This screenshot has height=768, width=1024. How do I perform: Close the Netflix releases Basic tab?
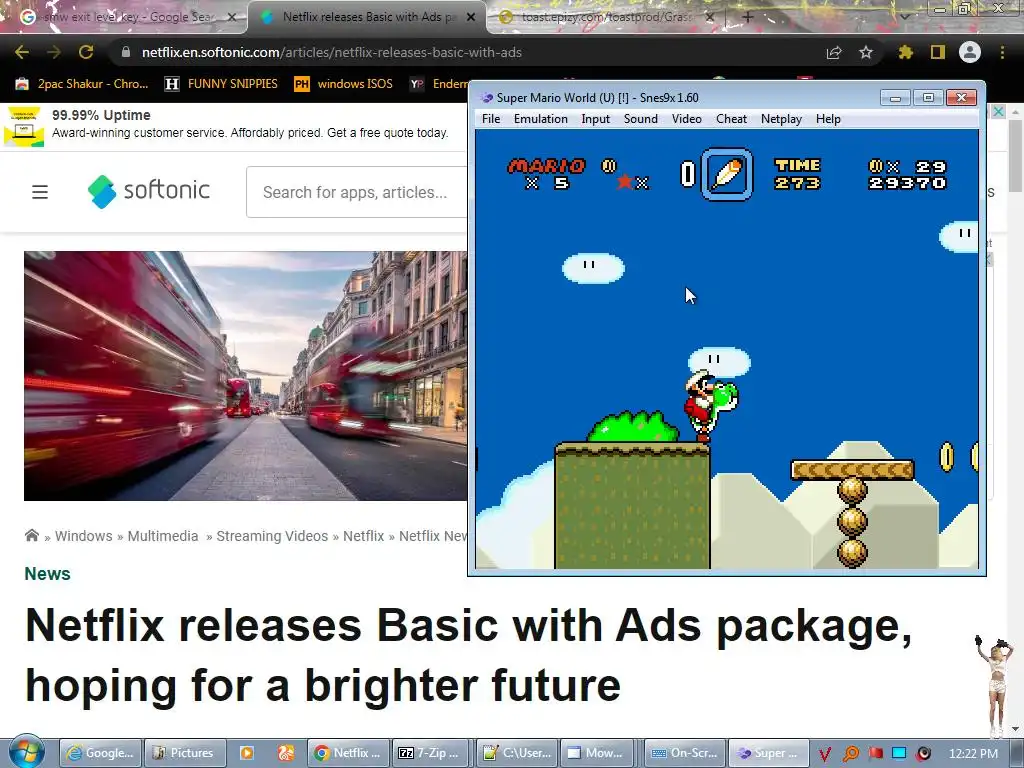471,17
